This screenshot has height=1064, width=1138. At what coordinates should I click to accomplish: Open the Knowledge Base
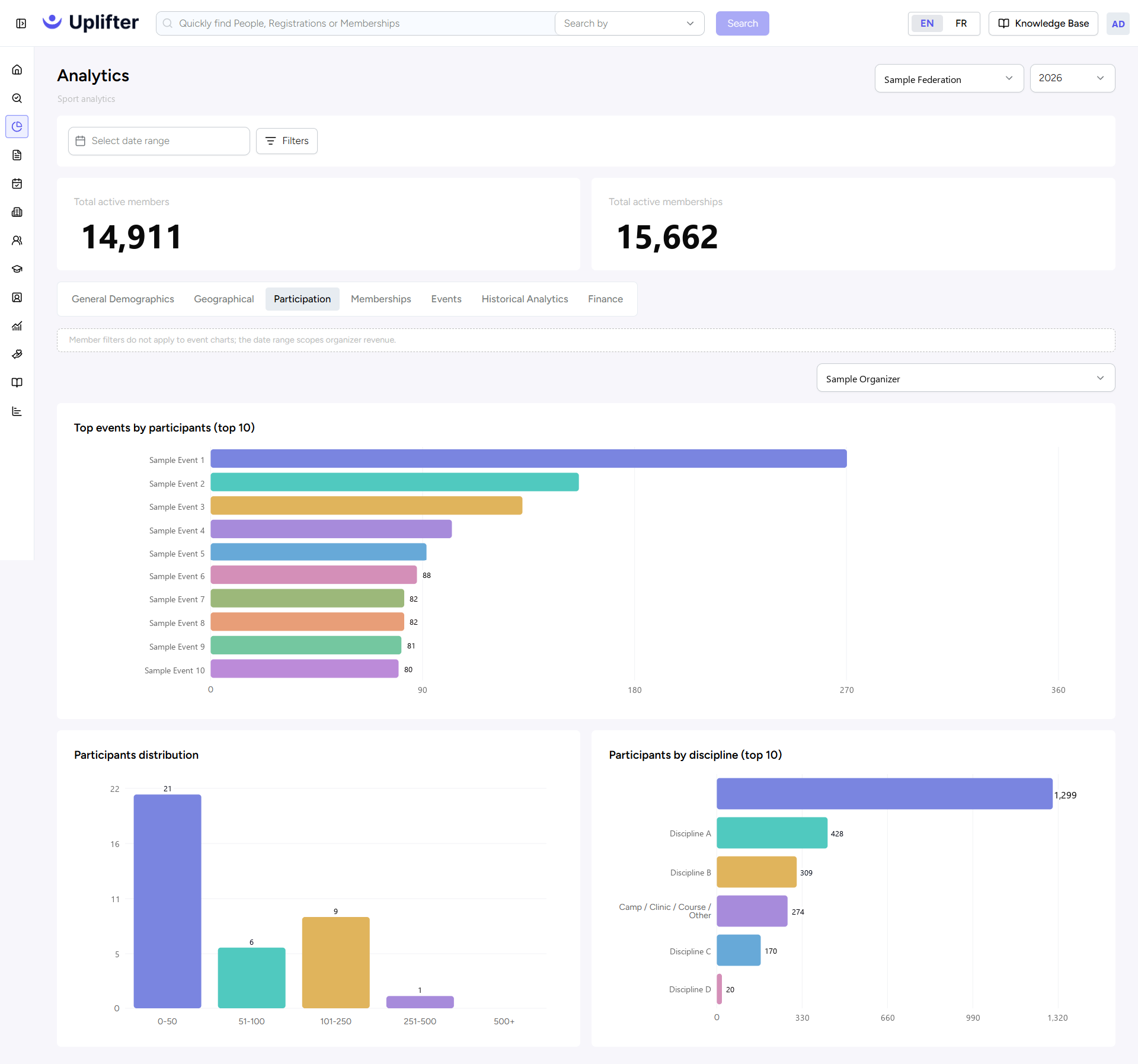[x=1043, y=24]
